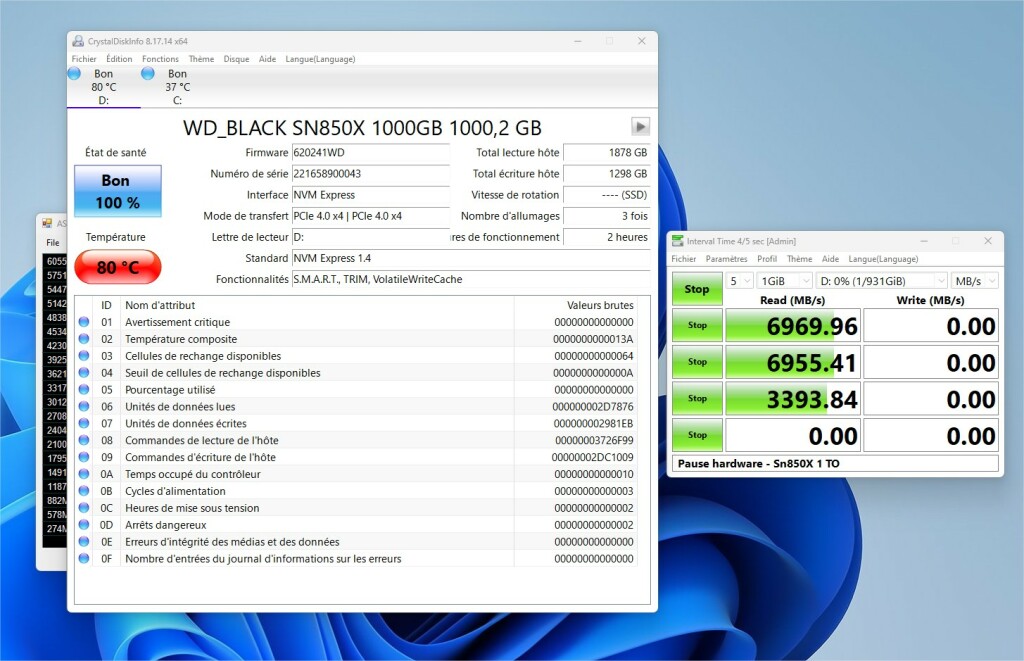Image resolution: width=1024 pixels, height=661 pixels.
Task: Click the Bon 100% health status
Action: pos(117,190)
